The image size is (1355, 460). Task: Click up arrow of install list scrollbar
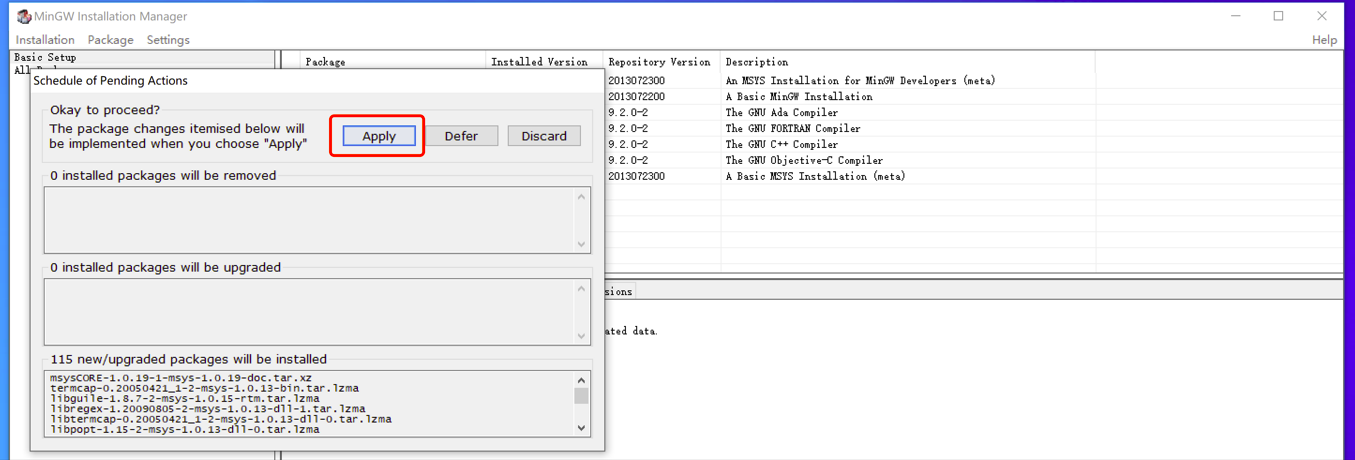pyautogui.click(x=581, y=380)
